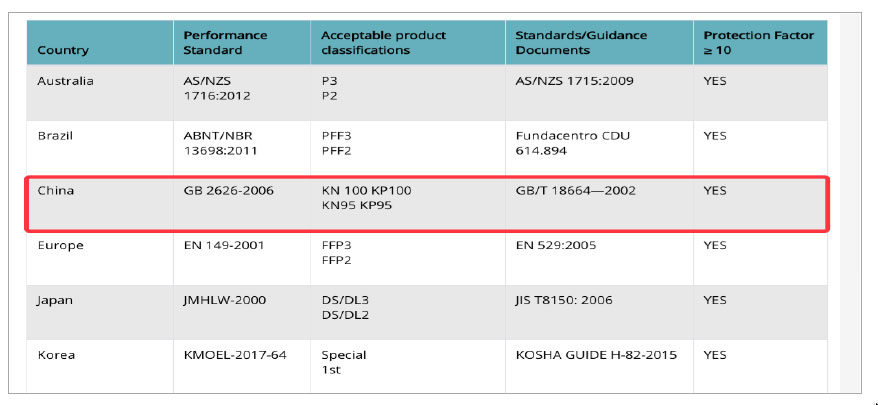878x405 pixels.
Task: Select the Japan country cell
Action: (x=56, y=300)
